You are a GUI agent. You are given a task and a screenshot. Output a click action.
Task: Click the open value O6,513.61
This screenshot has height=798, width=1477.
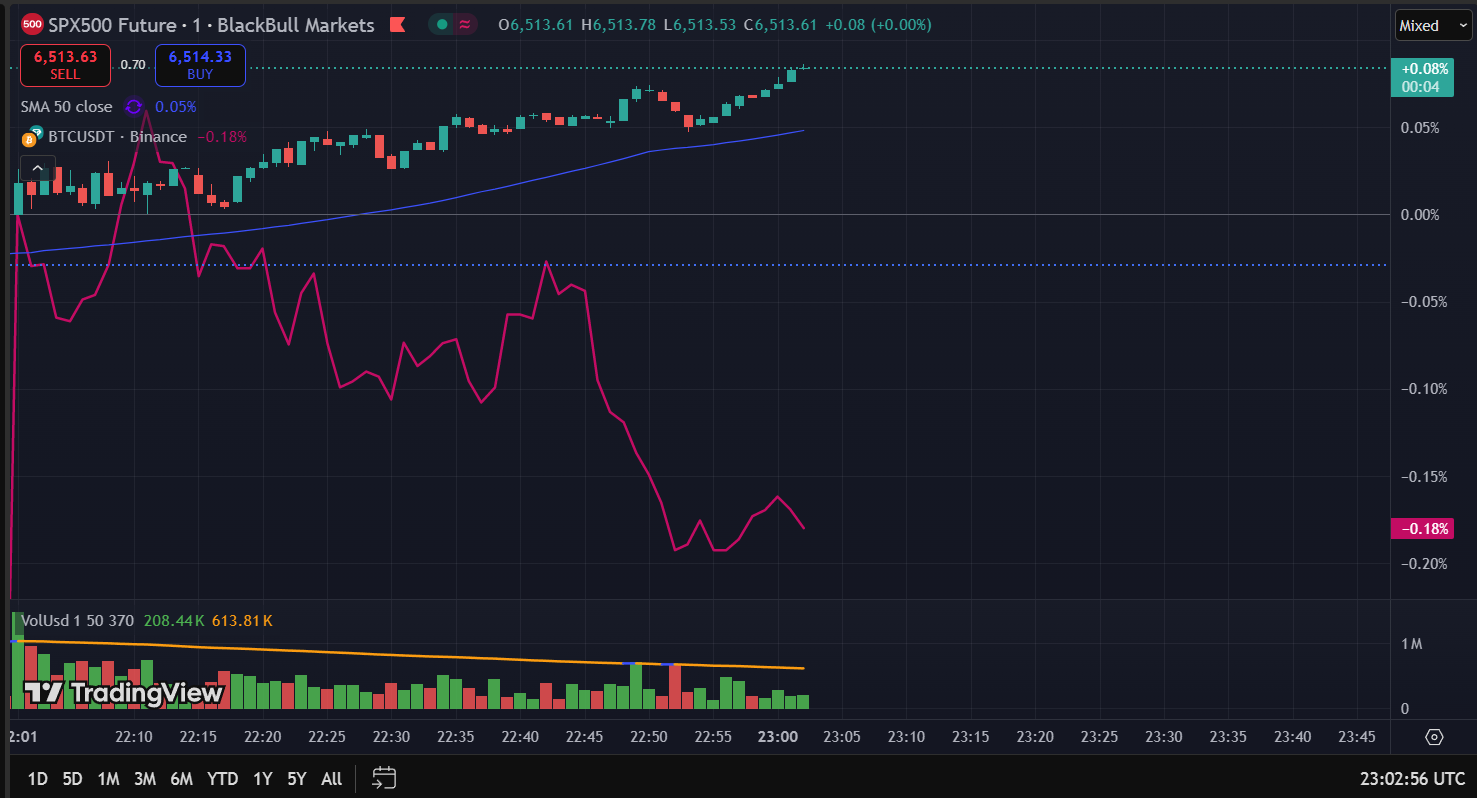[x=536, y=25]
